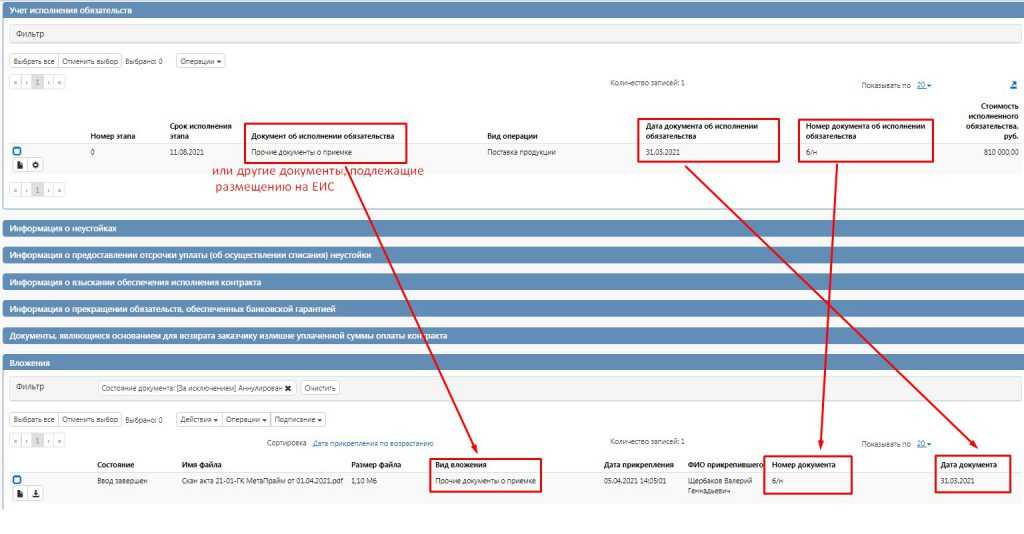Remove the Состояние документа filter chip
1024x534 pixels.
click(288, 388)
